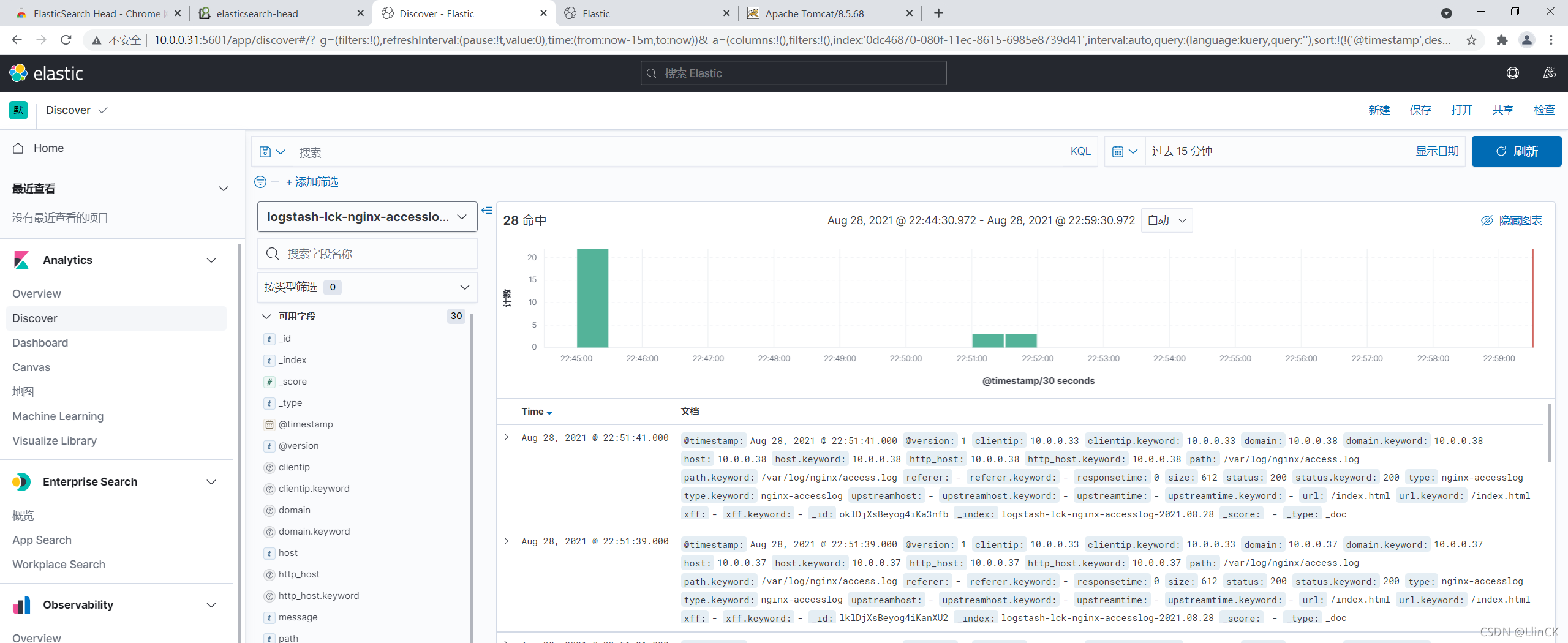Hide the chart with 隐藏图表 toggle
Viewport: 1568px width, 643px height.
pyautogui.click(x=1512, y=220)
